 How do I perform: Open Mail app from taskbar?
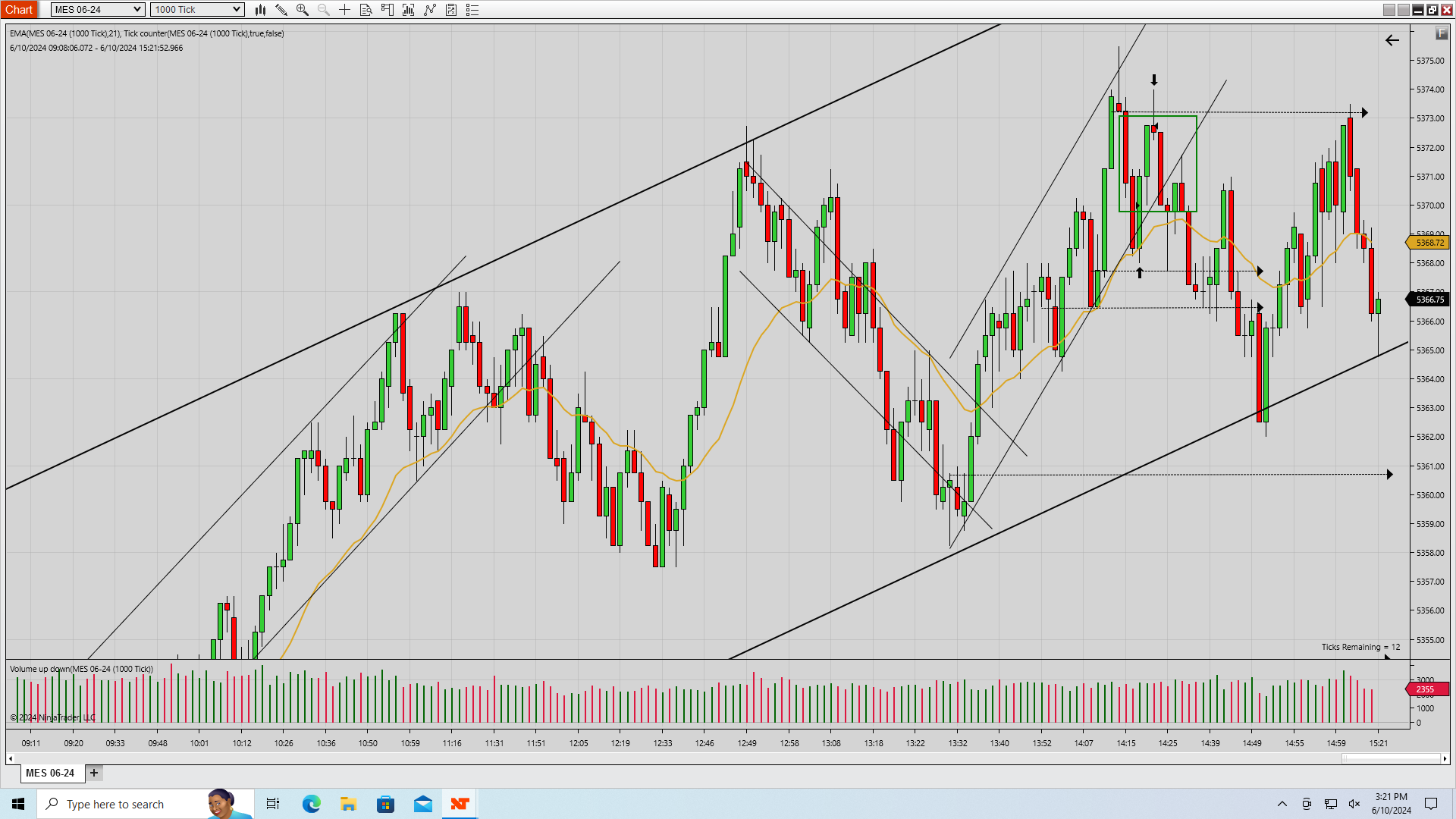click(422, 804)
